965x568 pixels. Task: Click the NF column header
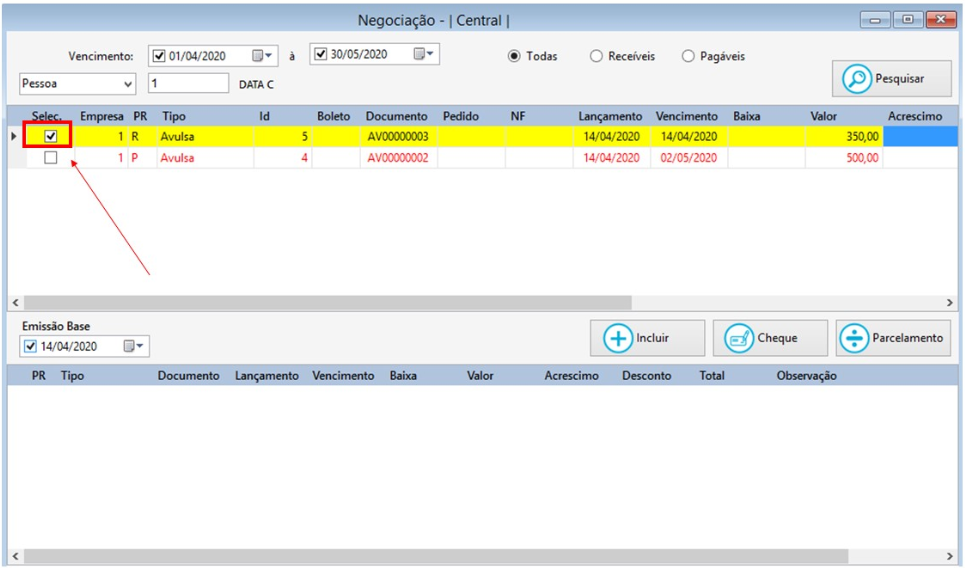click(518, 116)
